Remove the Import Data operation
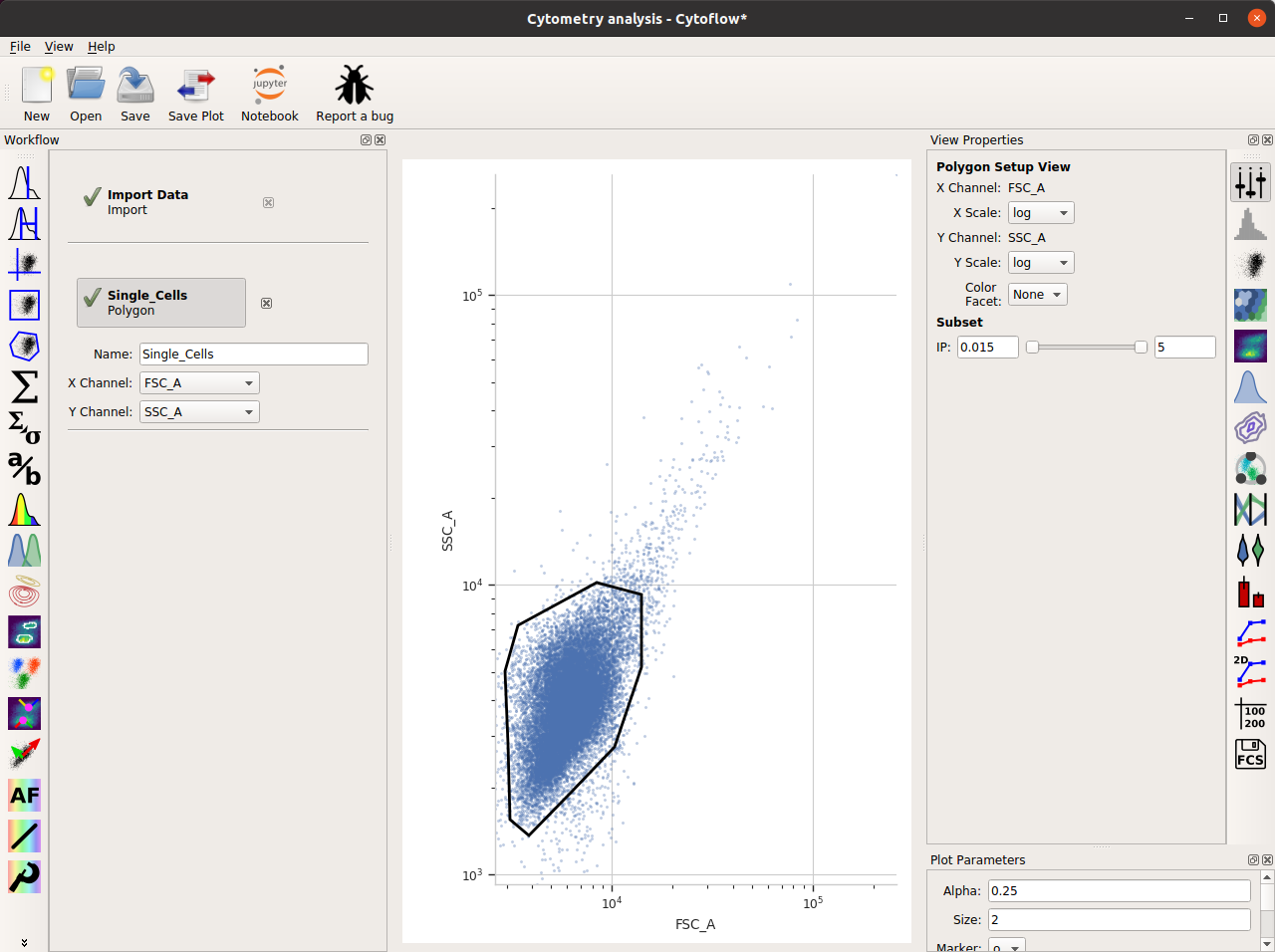This screenshot has width=1275, height=952. (268, 202)
